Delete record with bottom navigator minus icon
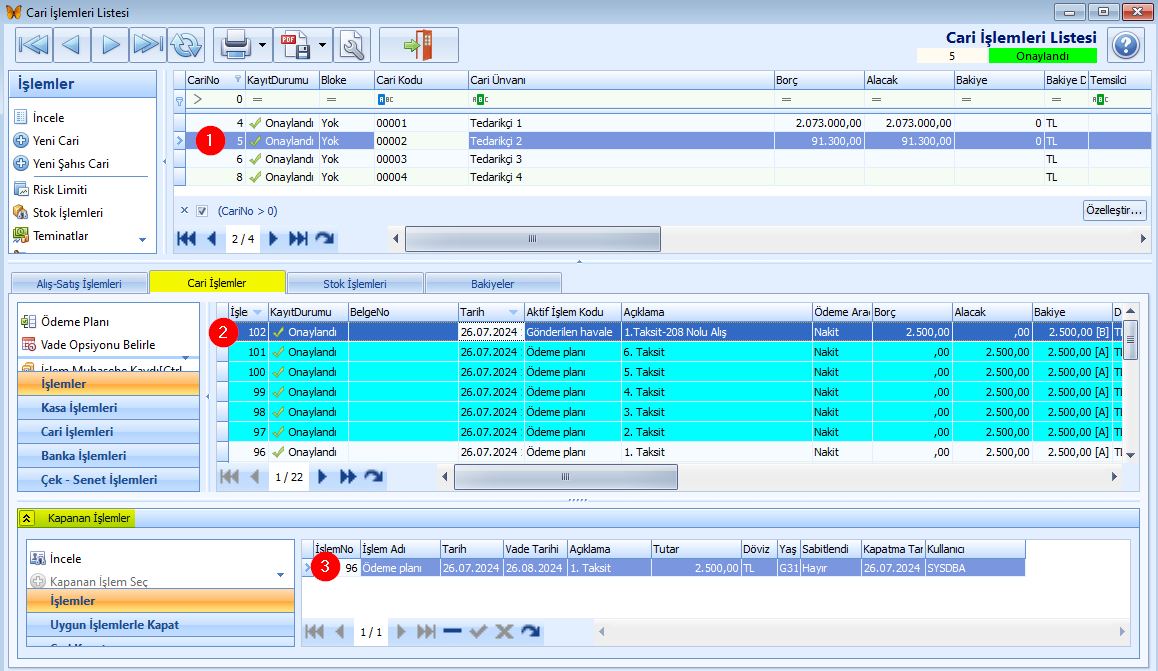The image size is (1158, 671). (x=453, y=631)
